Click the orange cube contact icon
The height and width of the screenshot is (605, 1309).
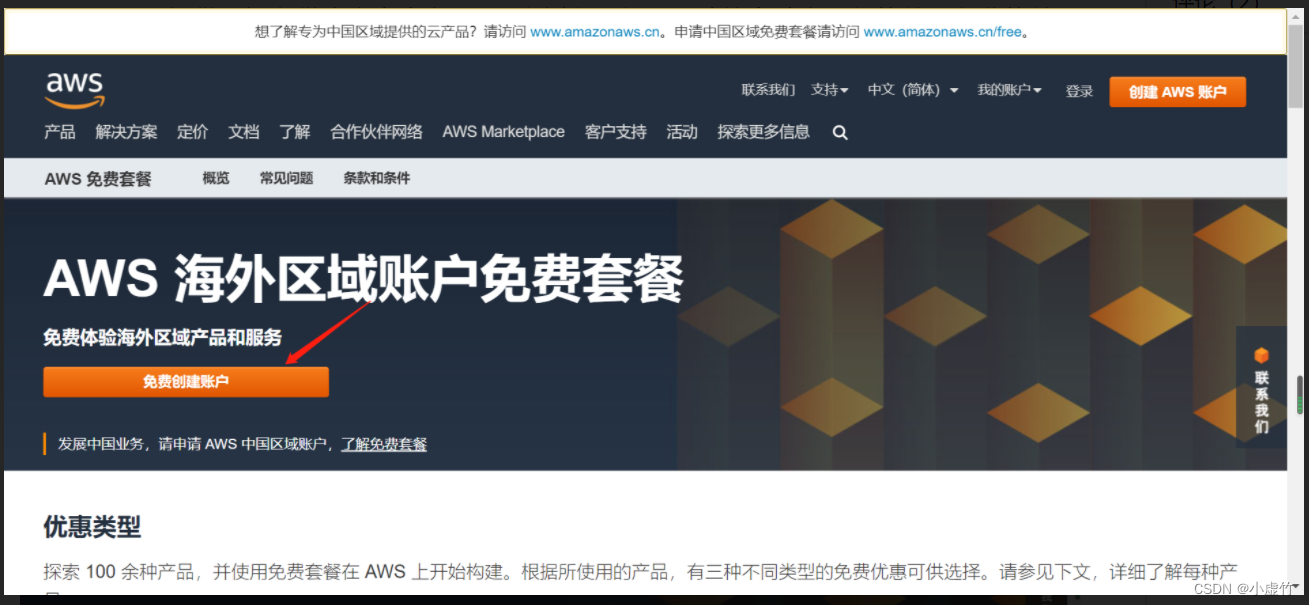1261,355
